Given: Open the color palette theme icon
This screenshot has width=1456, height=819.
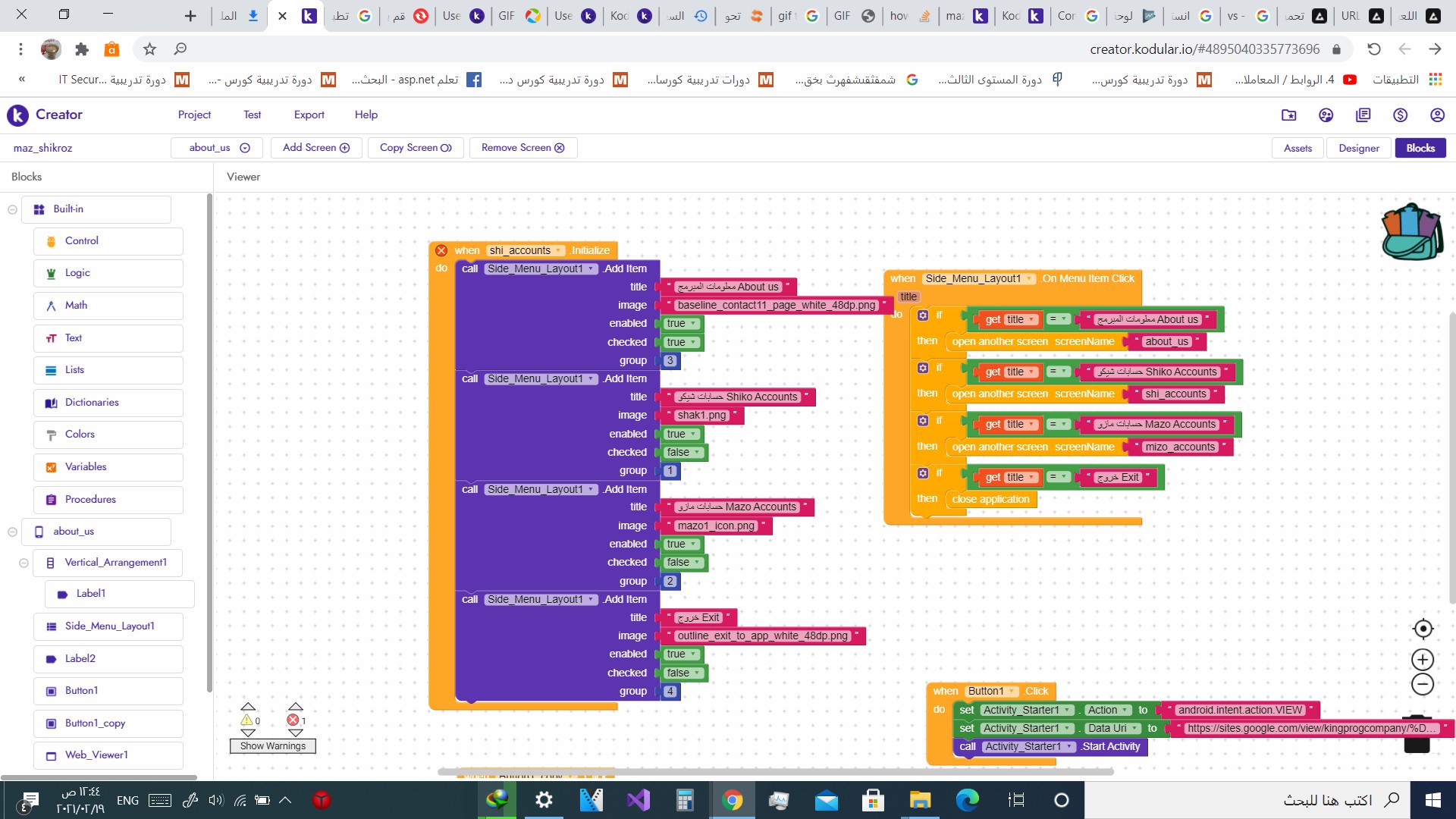Looking at the screenshot, I should tap(1326, 115).
